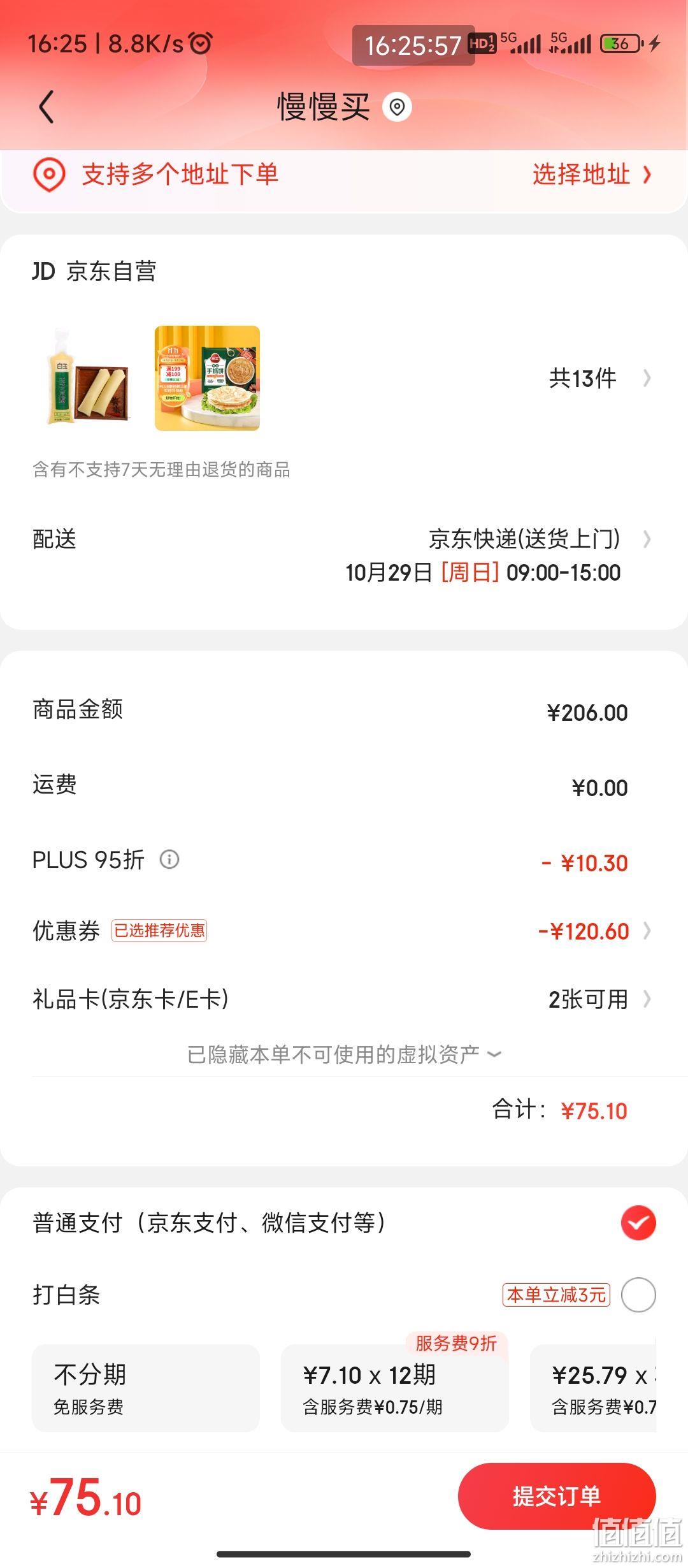Screen dimensions: 688x1568
Task: Tap 选择地址 link
Action: pos(592,174)
